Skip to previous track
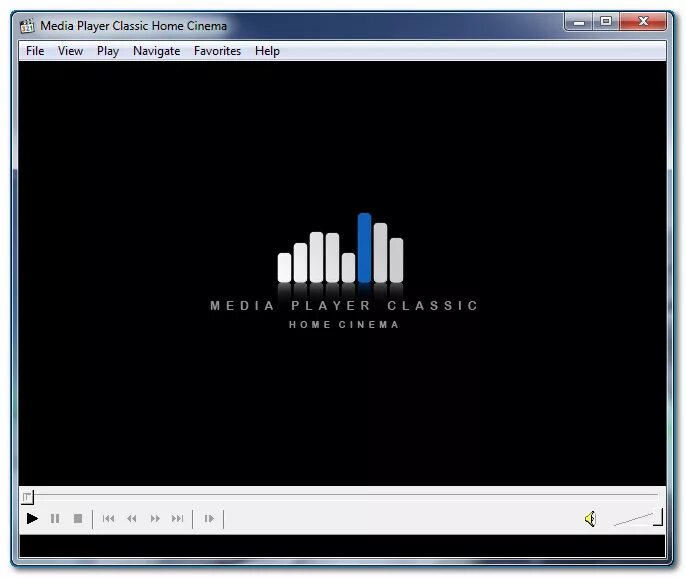686x578 pixels. tap(108, 518)
